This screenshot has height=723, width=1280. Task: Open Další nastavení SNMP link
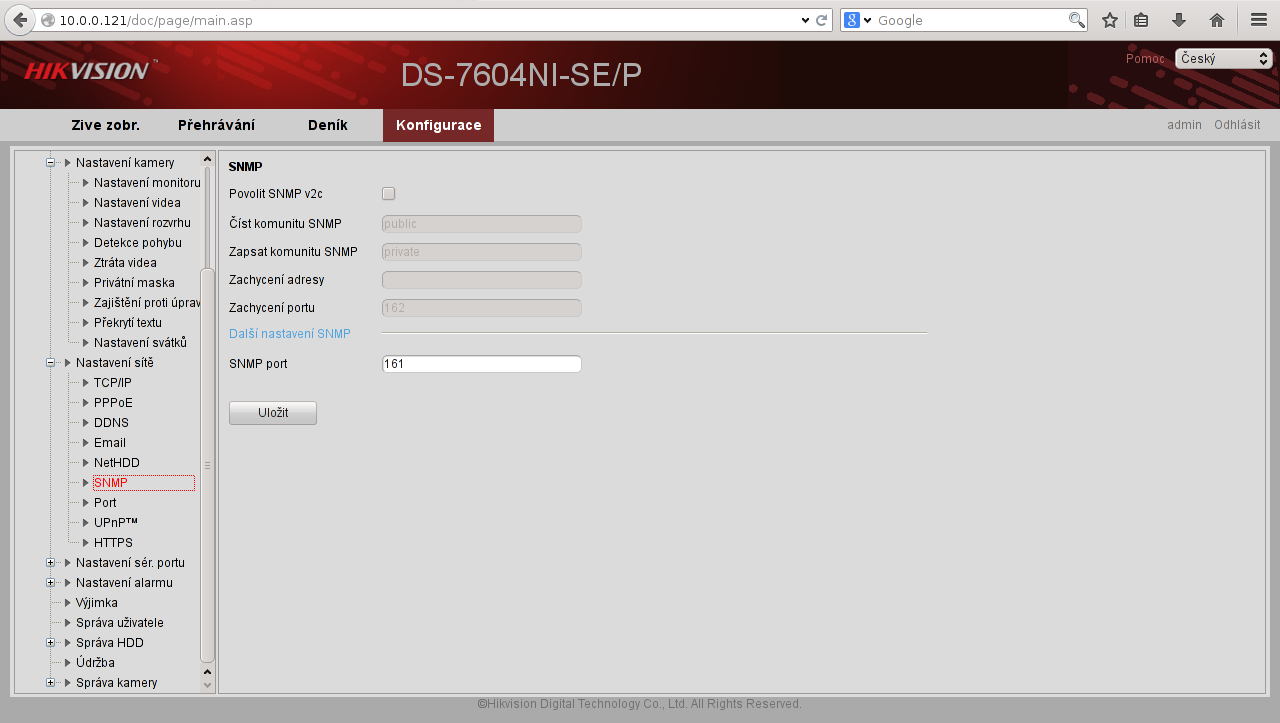click(x=289, y=334)
